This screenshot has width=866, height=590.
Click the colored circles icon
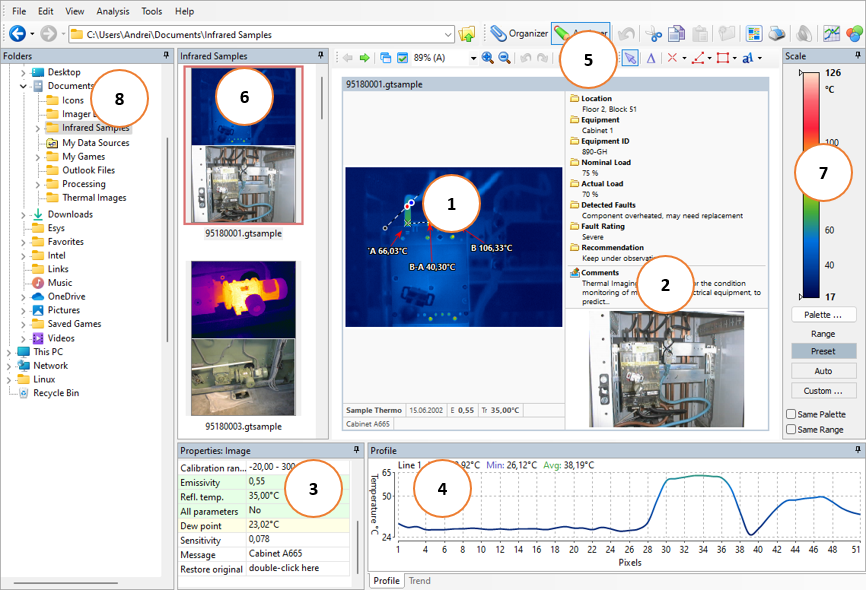[x=854, y=34]
